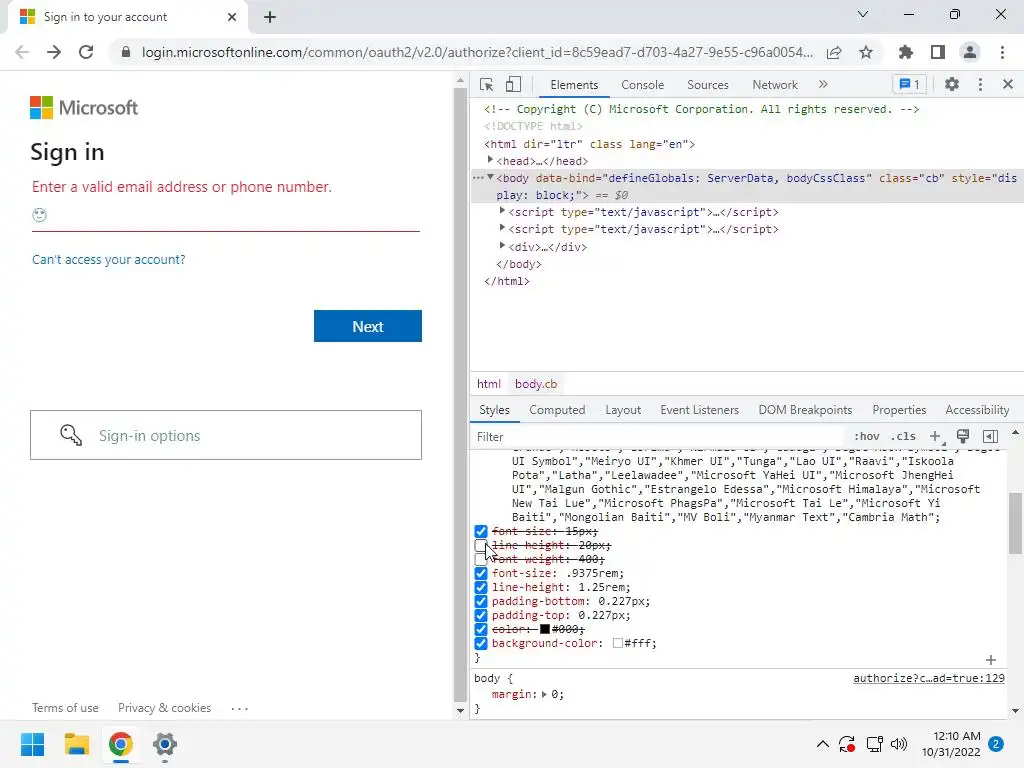Image resolution: width=1024 pixels, height=768 pixels.
Task: Click the Next button
Action: coord(368,326)
